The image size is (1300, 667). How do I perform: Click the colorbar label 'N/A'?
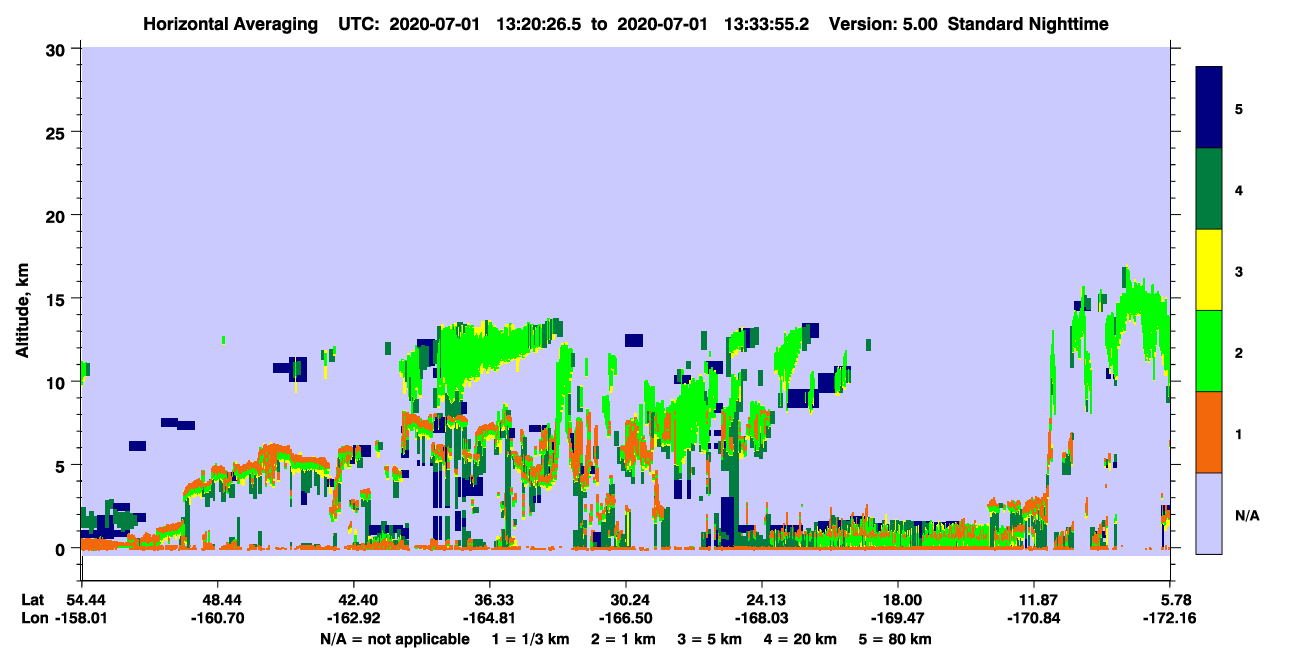[1247, 515]
